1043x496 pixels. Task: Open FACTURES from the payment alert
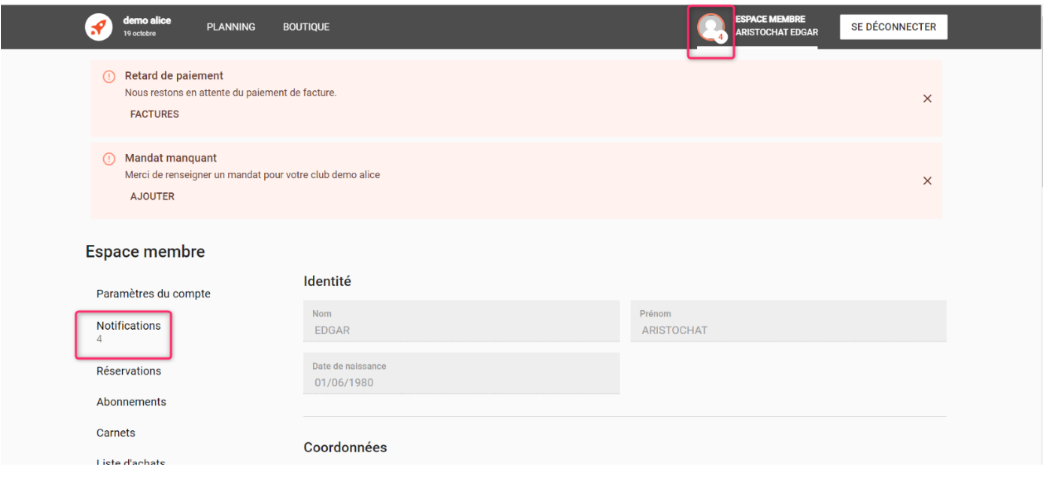(154, 114)
